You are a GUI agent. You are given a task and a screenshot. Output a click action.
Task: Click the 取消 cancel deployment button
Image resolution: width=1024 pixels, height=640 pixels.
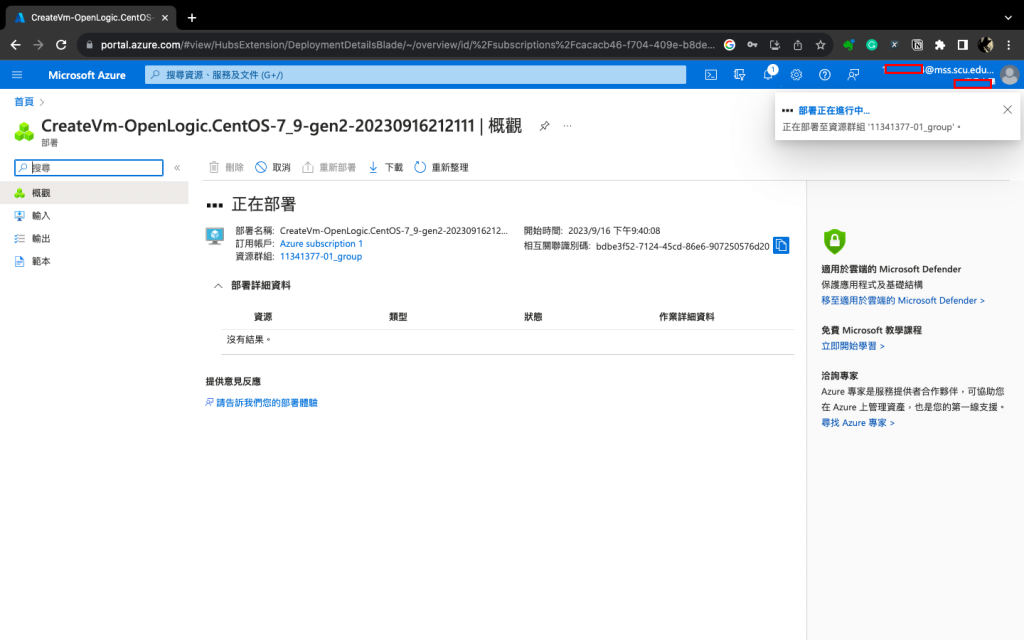point(273,167)
